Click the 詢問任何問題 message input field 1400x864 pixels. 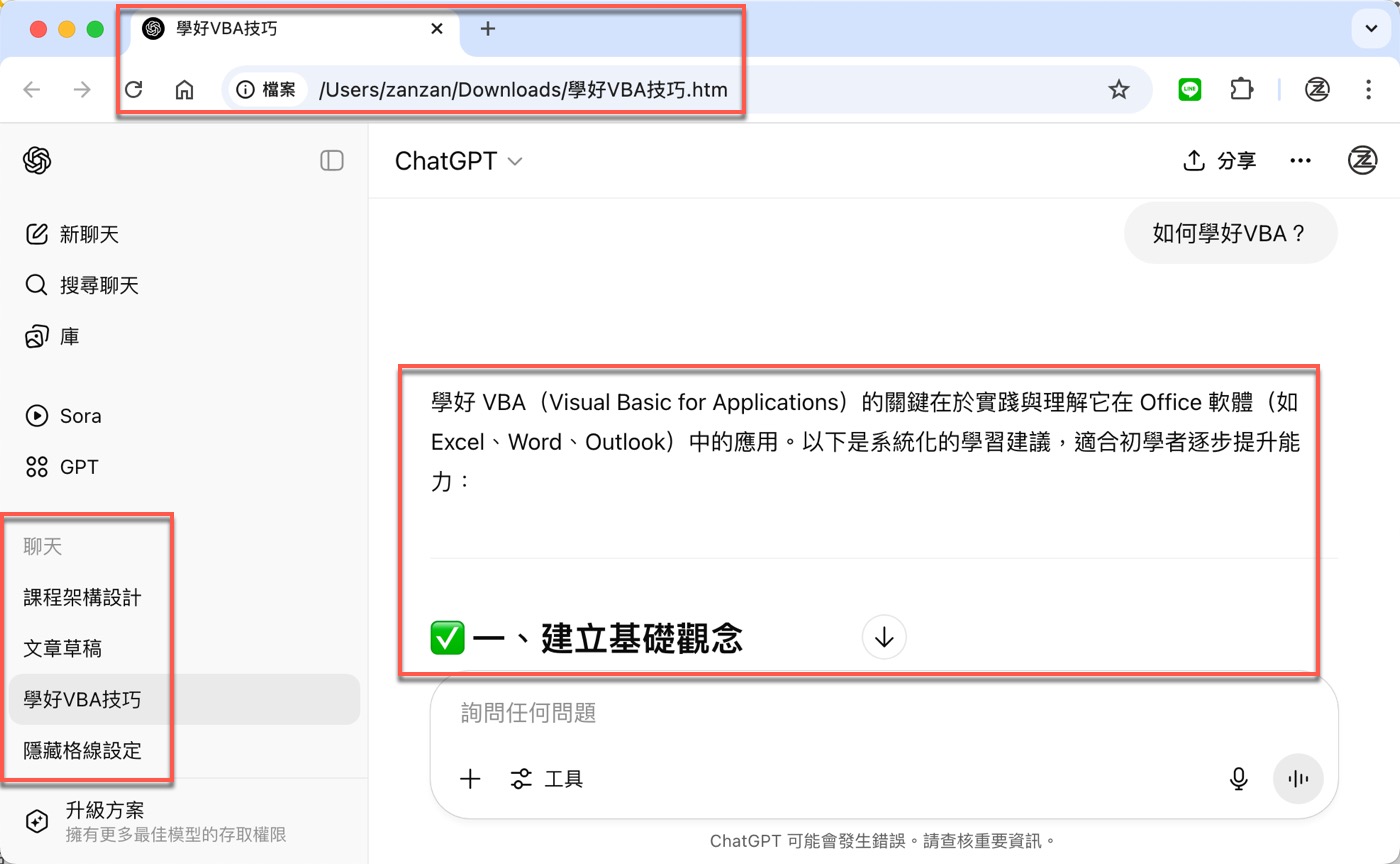[x=884, y=713]
